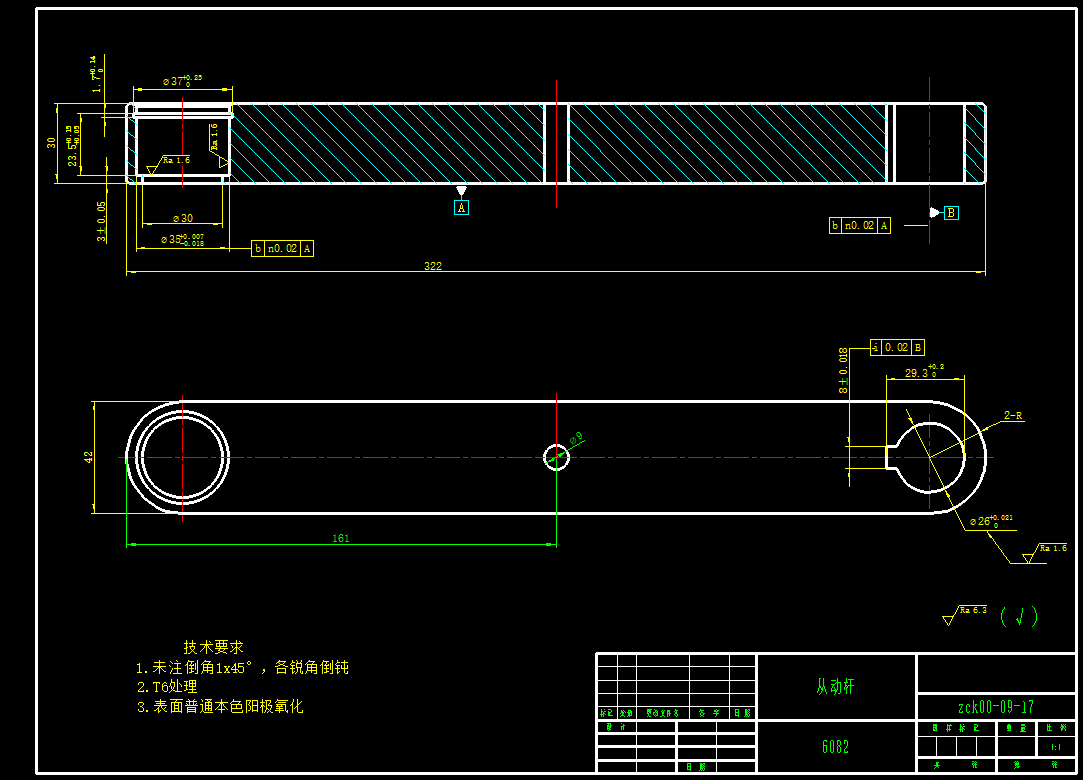Click datum label B box

951,213
